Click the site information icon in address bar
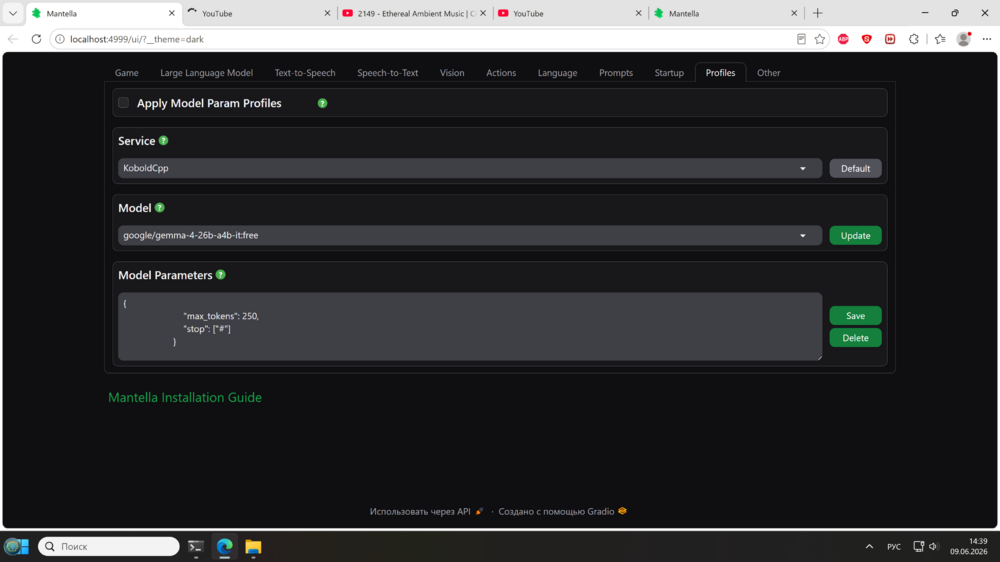 [59, 39]
